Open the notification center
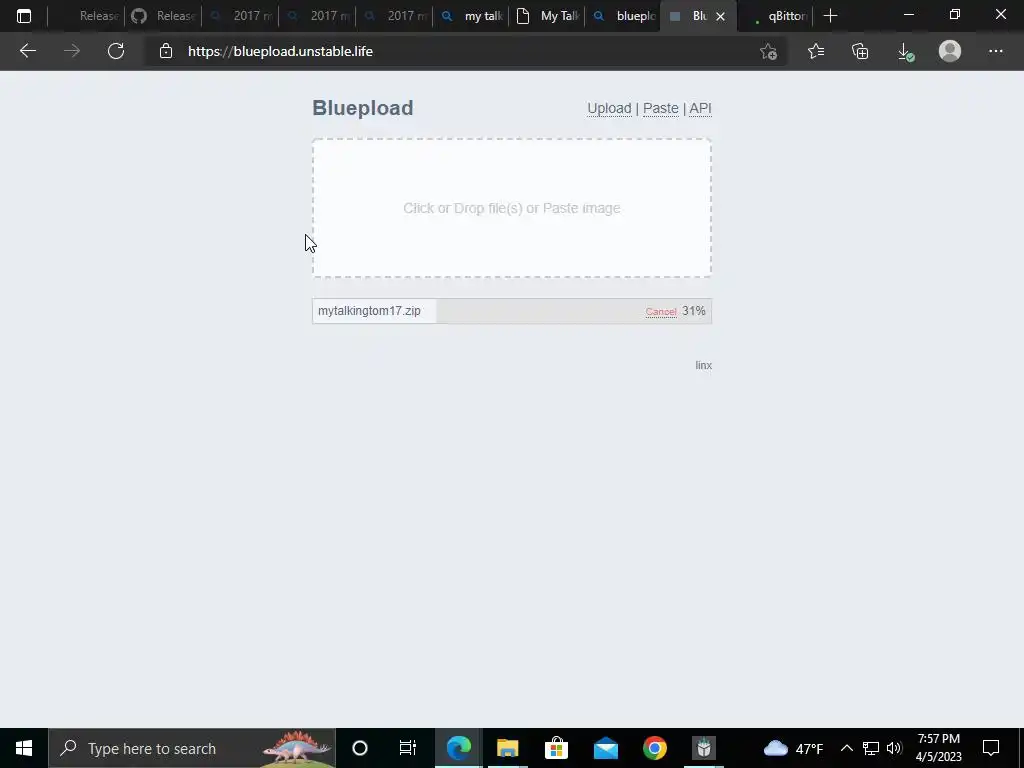This screenshot has height=768, width=1024. [x=991, y=748]
